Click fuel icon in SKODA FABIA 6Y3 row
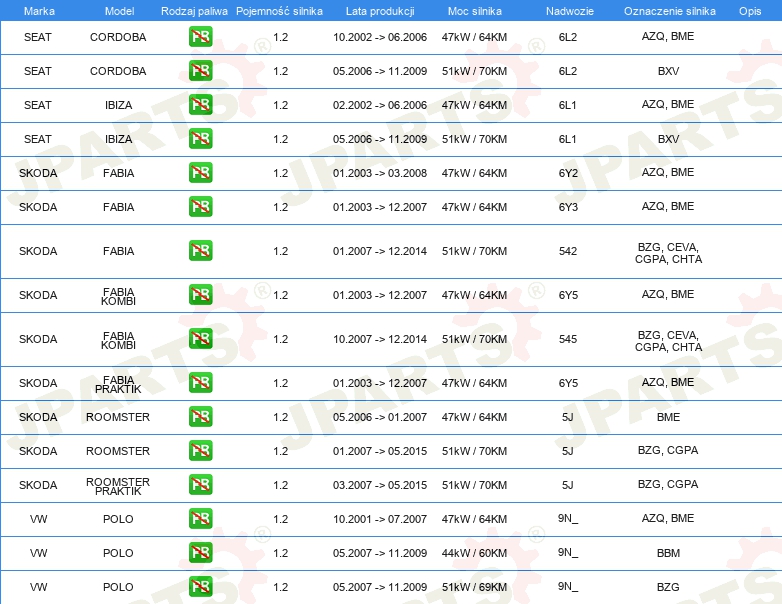Viewport: 782px width, 604px height. 200,206
